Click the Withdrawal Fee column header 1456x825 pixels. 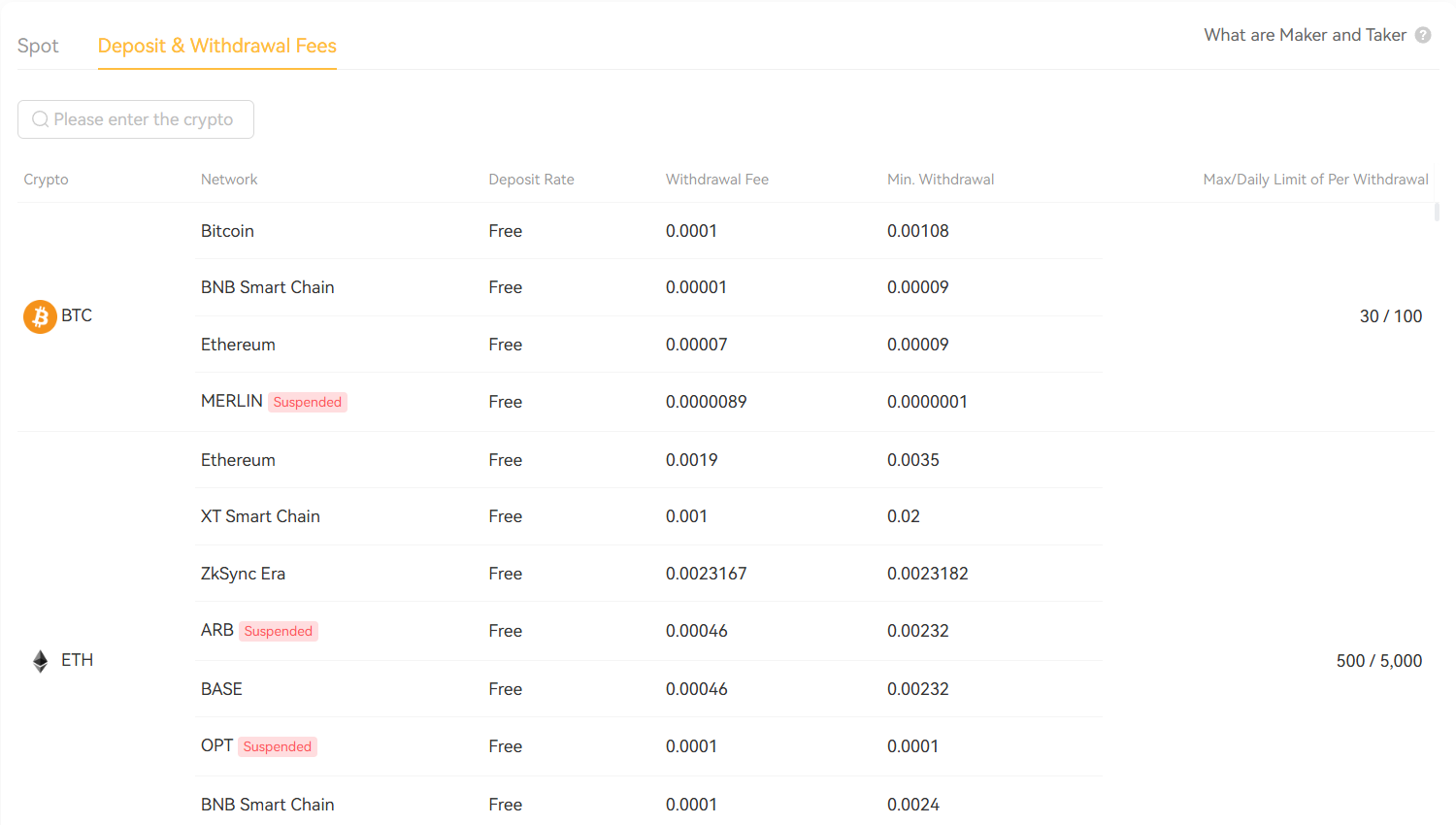point(716,180)
